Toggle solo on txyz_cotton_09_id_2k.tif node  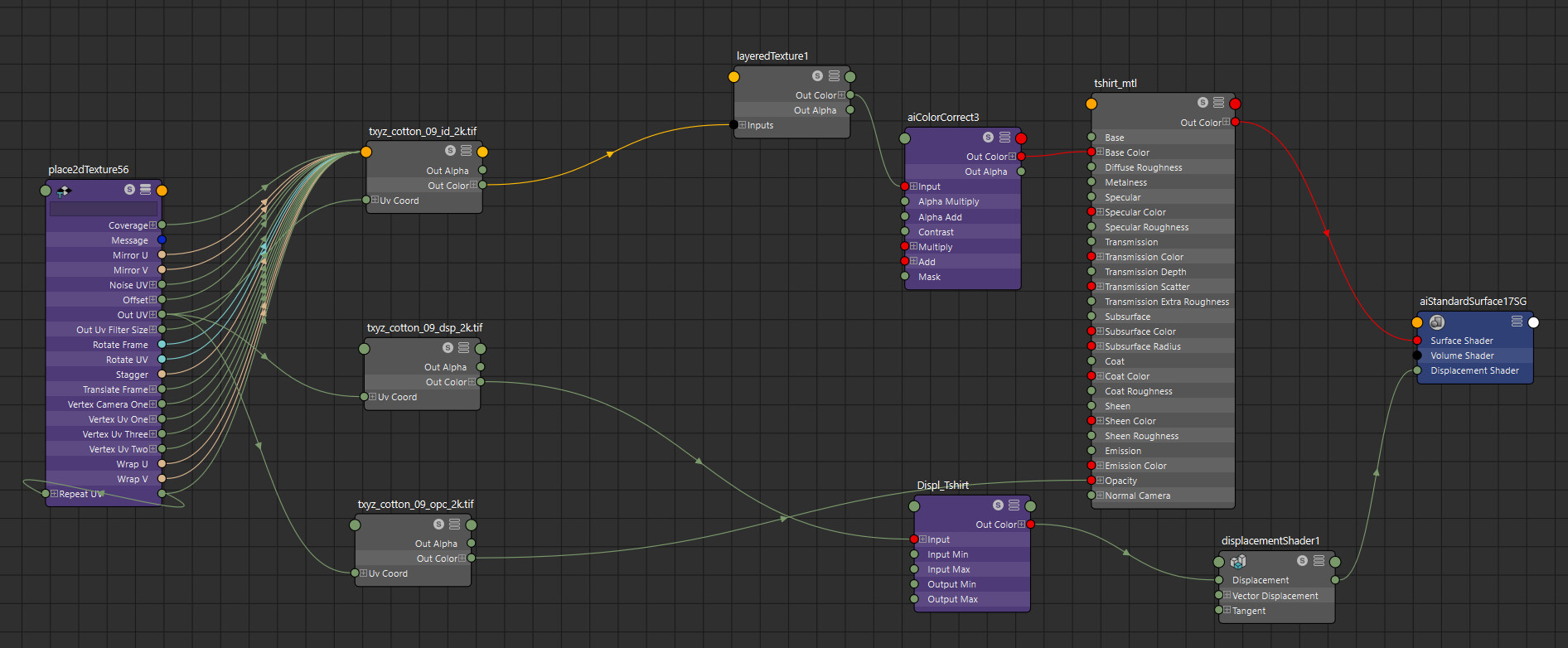450,151
